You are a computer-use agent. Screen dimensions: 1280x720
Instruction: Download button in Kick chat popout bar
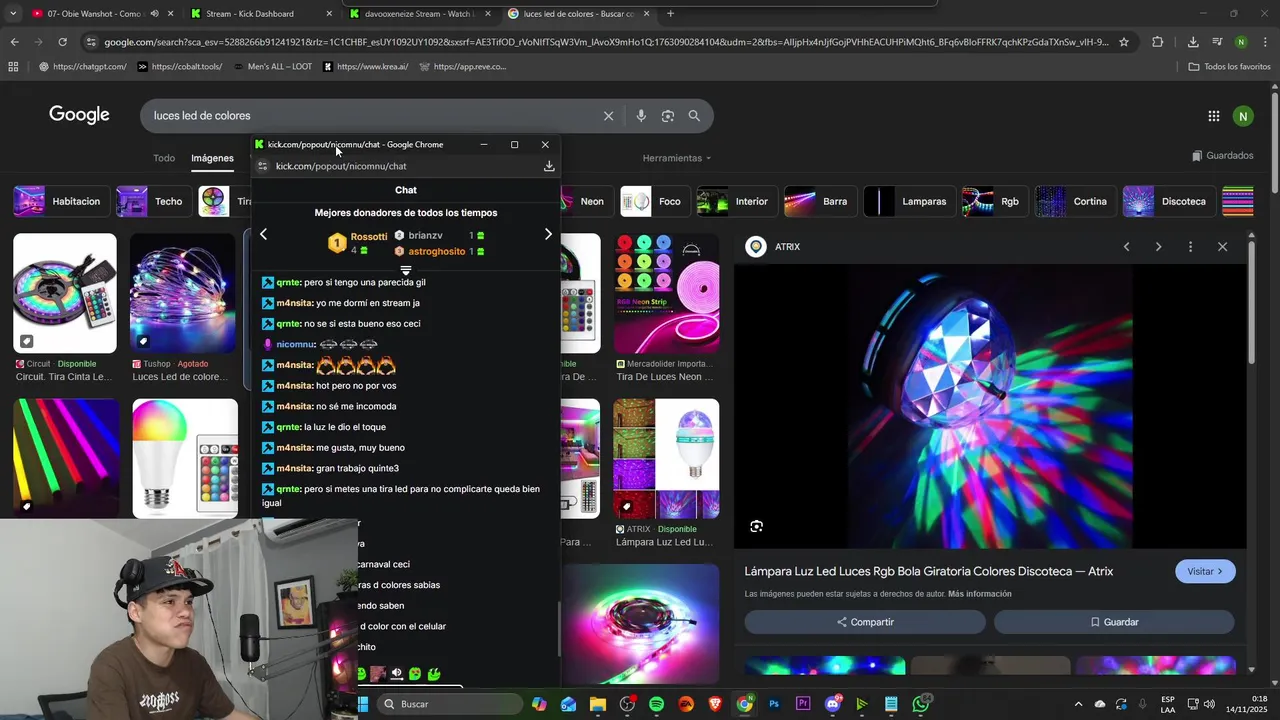coord(549,166)
